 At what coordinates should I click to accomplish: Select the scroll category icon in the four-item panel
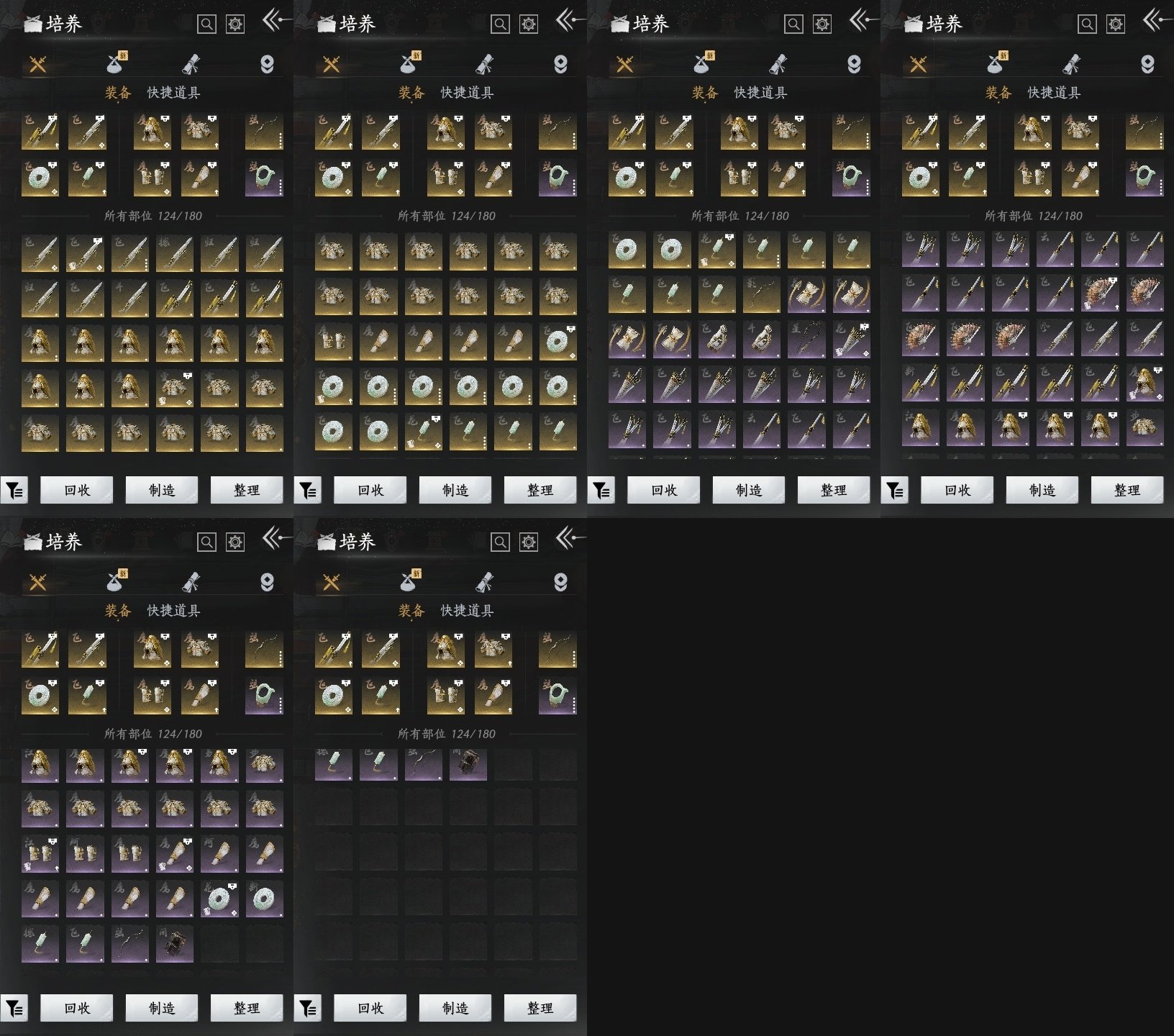[x=484, y=583]
